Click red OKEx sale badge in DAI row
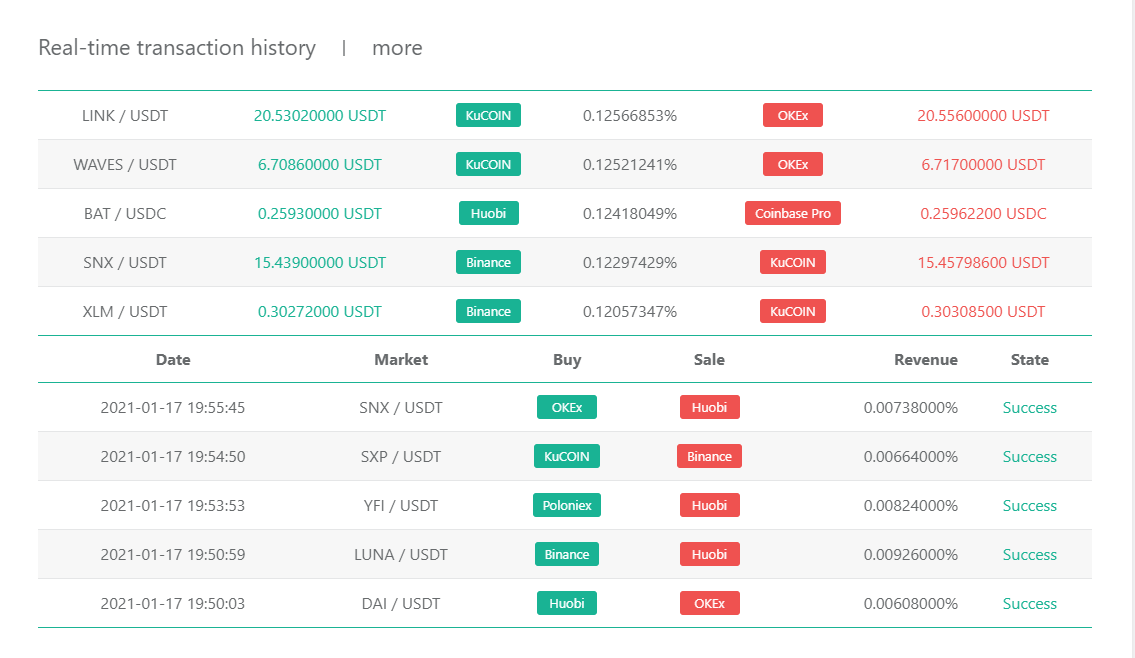1135x658 pixels. [x=709, y=603]
